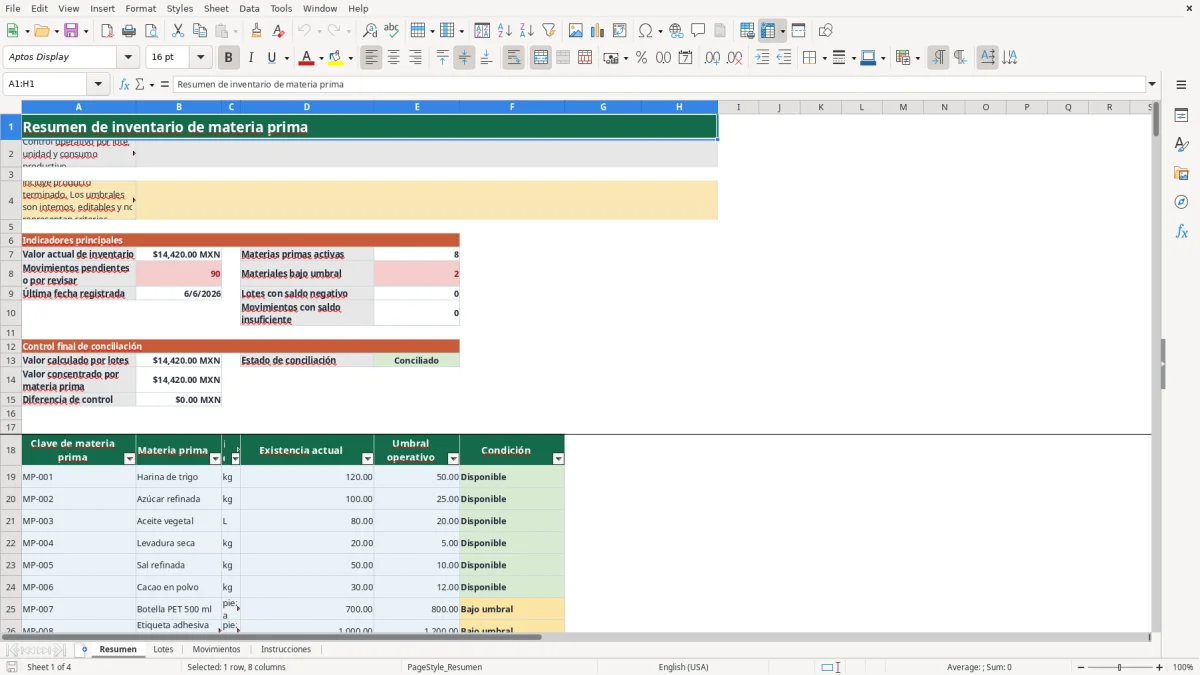The width and height of the screenshot is (1200, 675).
Task: Open Find & Replace
Action: pyautogui.click(x=370, y=31)
